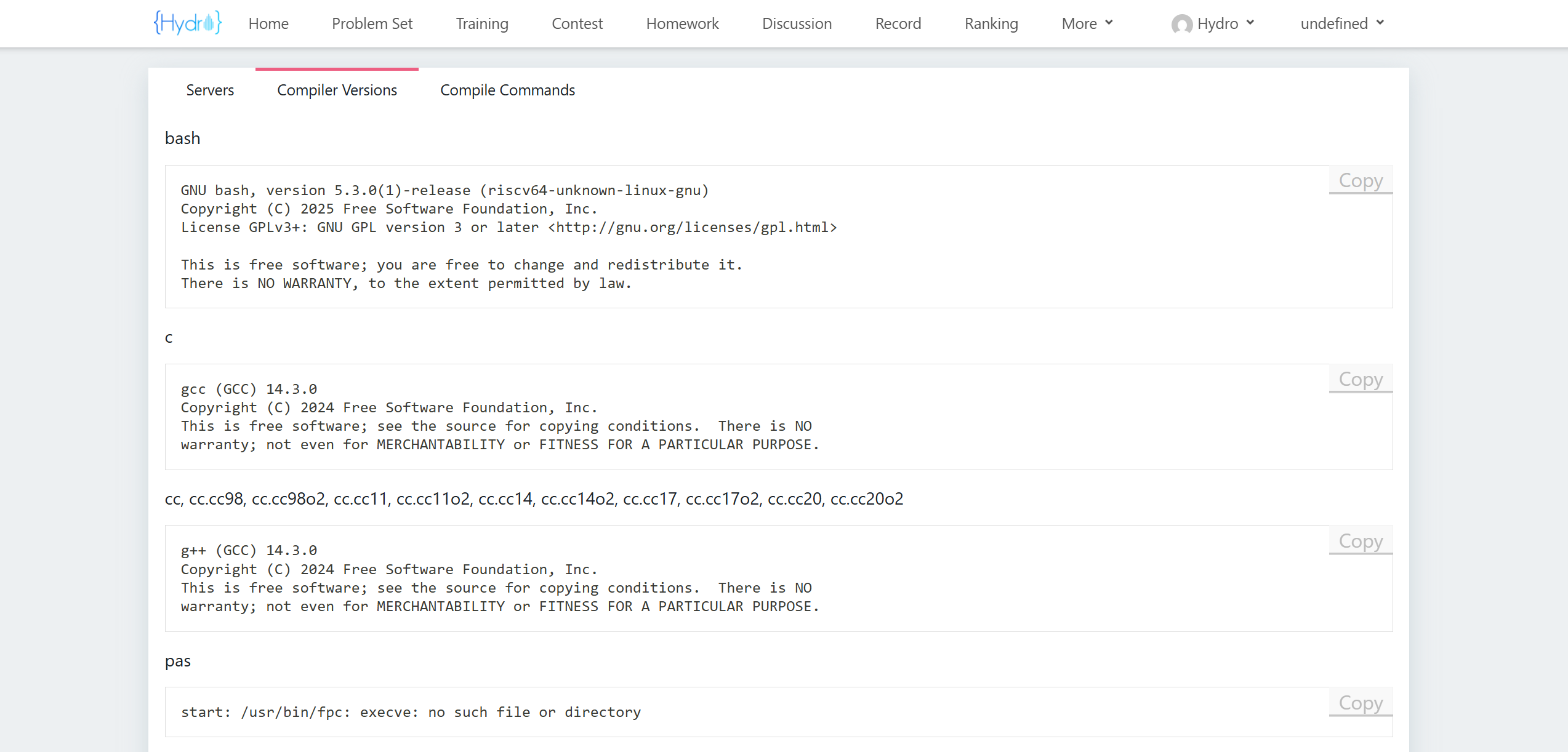Go to Home page
Screen dimensions: 1568x752
268,23
